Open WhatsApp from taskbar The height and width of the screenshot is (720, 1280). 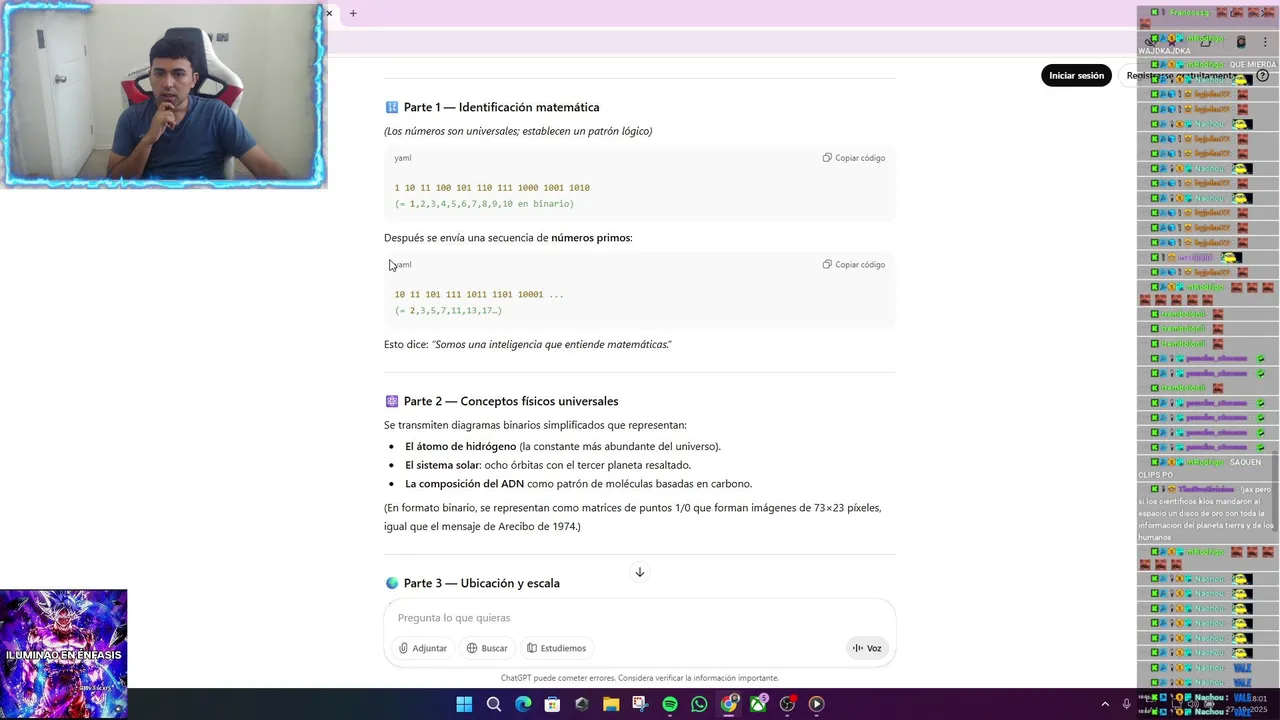tap(699, 704)
